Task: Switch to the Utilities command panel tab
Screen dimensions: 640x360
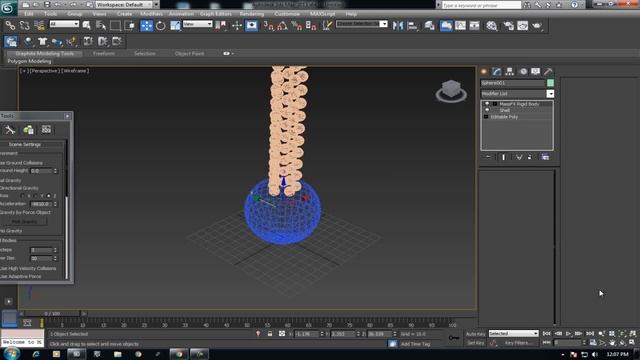Action: pos(548,72)
